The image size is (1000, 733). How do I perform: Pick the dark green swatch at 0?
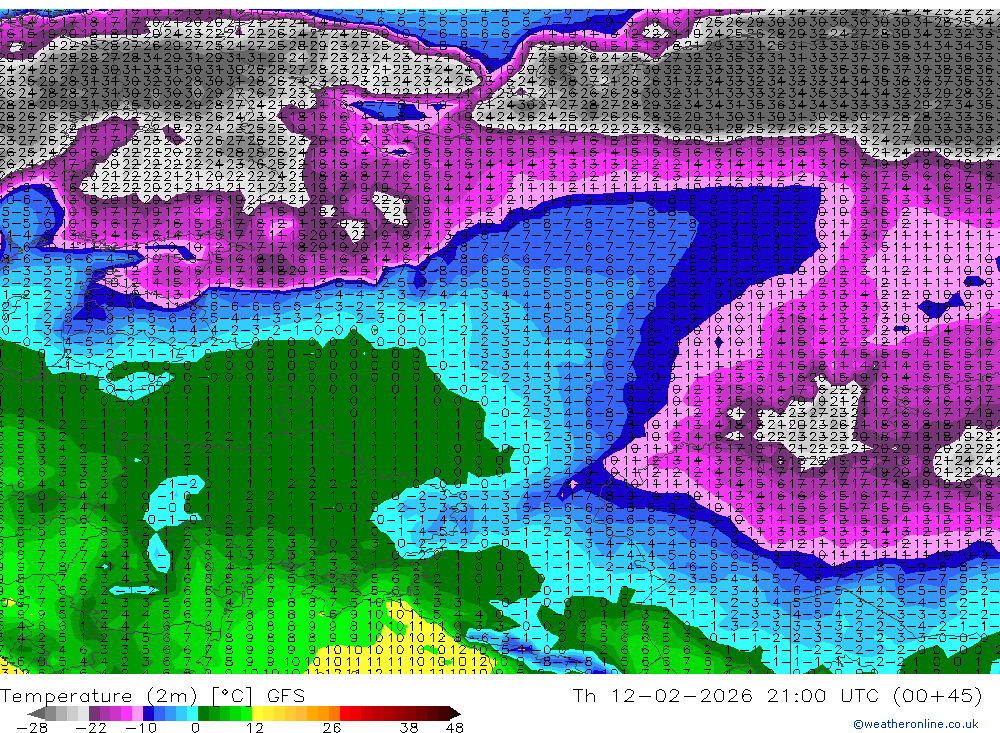[x=203, y=713]
